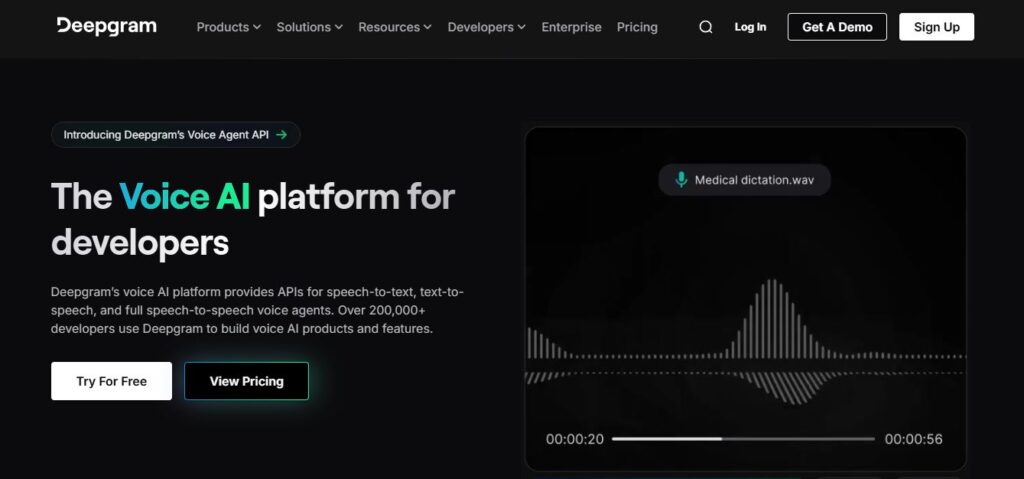
Task: Click the Medical dictation.wav file label
Action: point(744,180)
